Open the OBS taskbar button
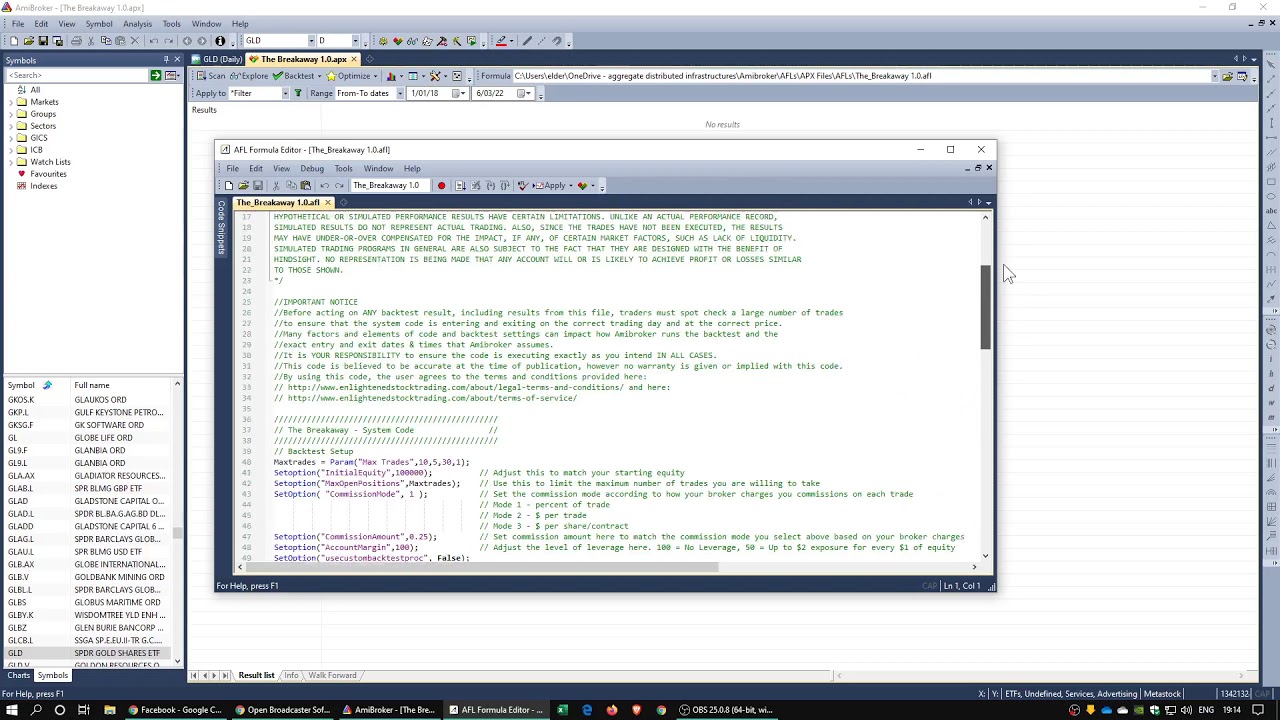This screenshot has width=1280, height=720. pos(727,710)
